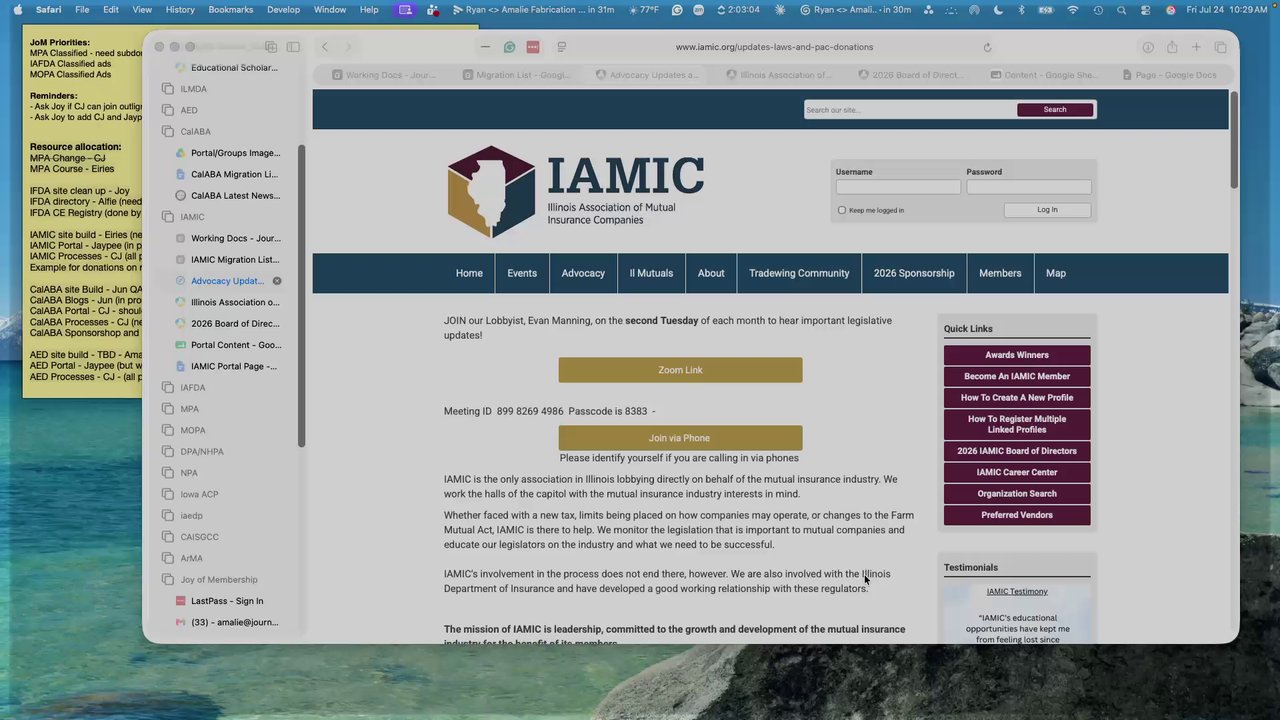The width and height of the screenshot is (1280, 720).
Task: Click the gold Zoom Link button
Action: tap(680, 370)
